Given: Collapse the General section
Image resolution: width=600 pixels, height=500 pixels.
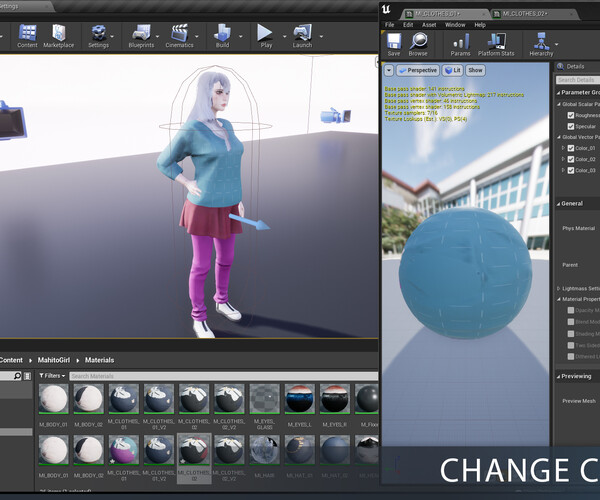Looking at the screenshot, I should click(559, 204).
